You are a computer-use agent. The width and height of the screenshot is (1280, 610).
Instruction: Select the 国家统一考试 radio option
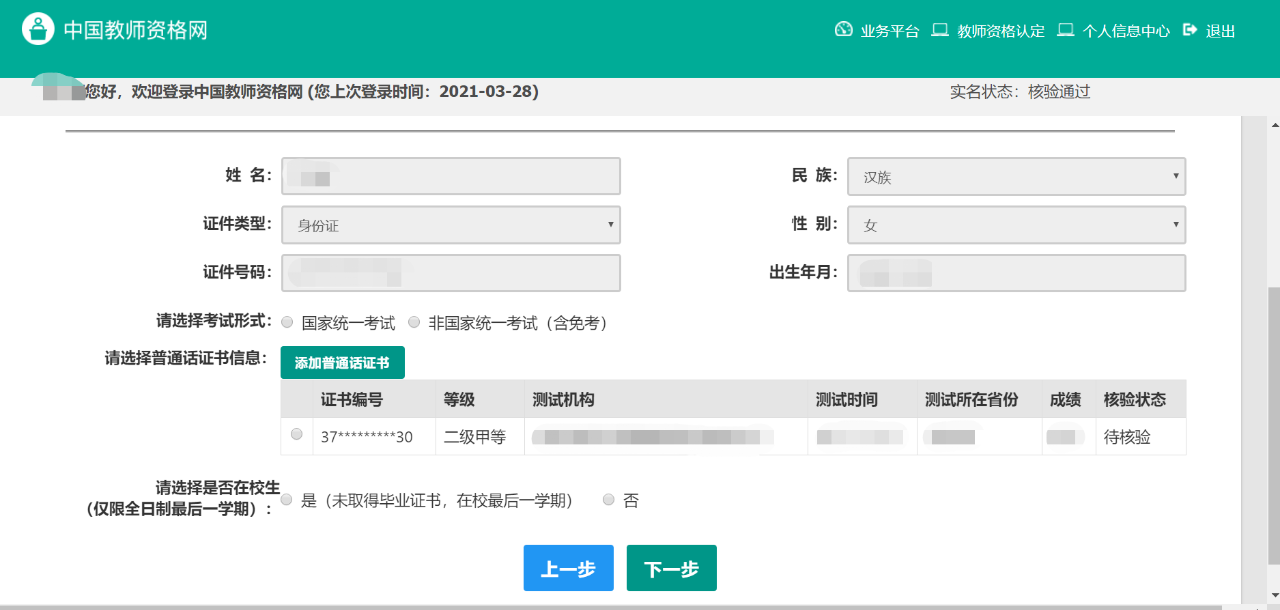(x=288, y=322)
